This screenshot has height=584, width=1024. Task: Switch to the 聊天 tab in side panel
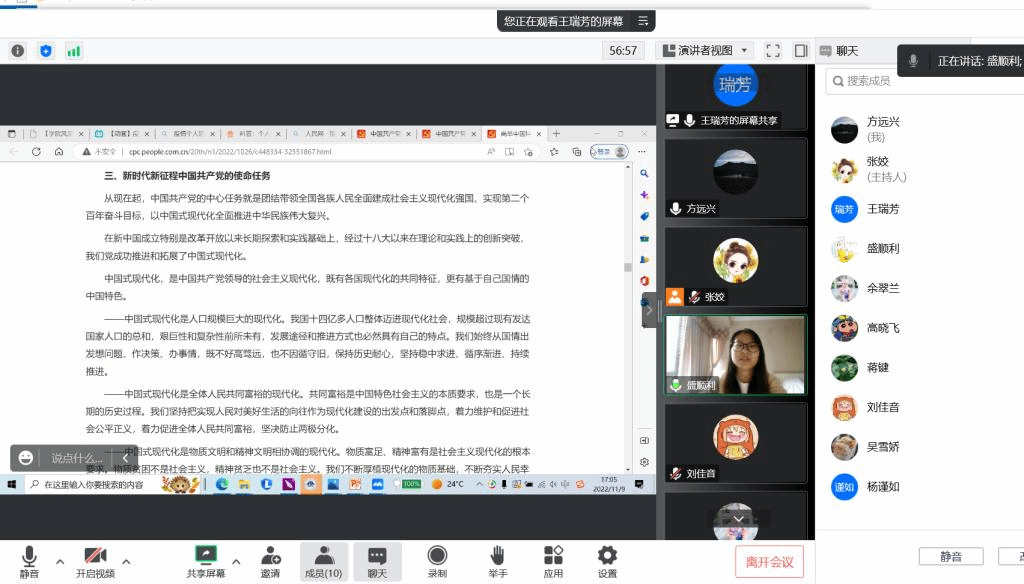[x=846, y=50]
